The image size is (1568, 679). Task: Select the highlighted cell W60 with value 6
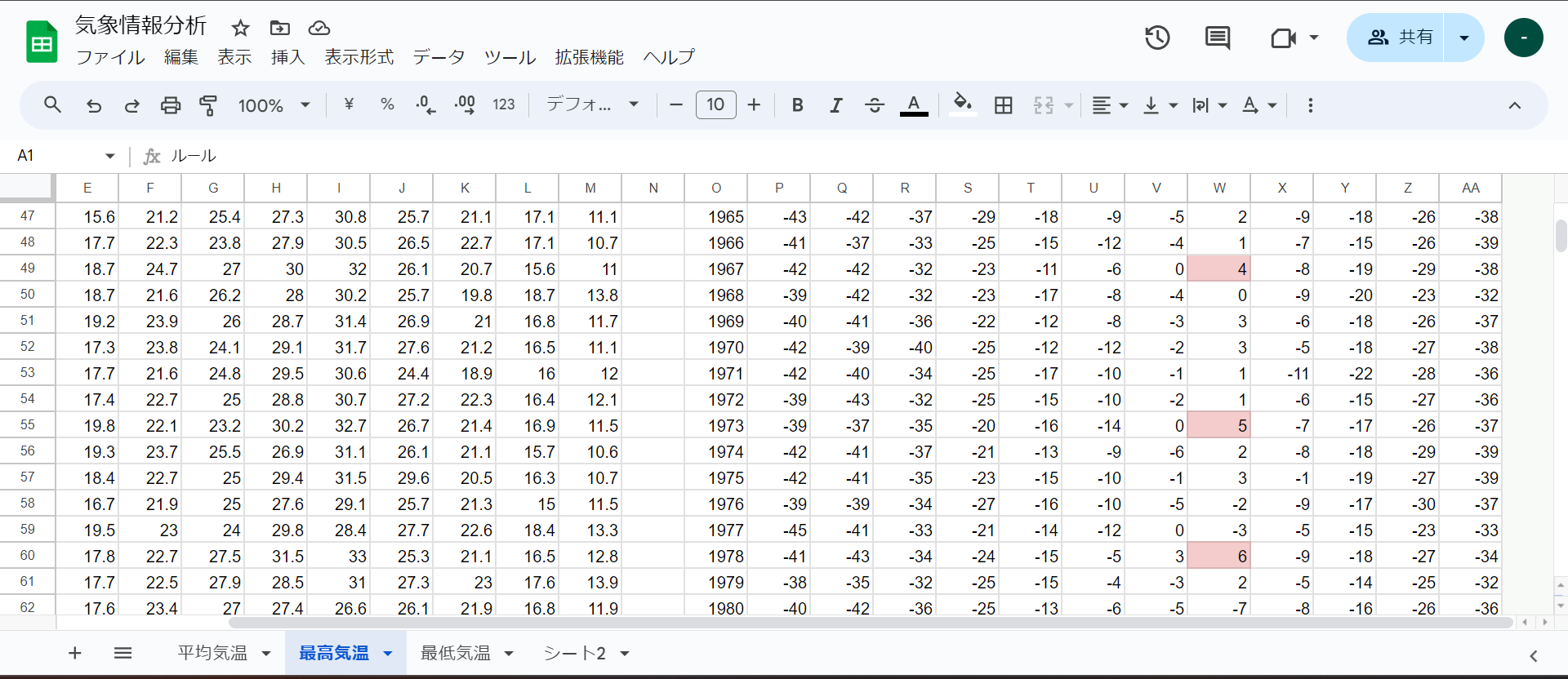[1218, 556]
